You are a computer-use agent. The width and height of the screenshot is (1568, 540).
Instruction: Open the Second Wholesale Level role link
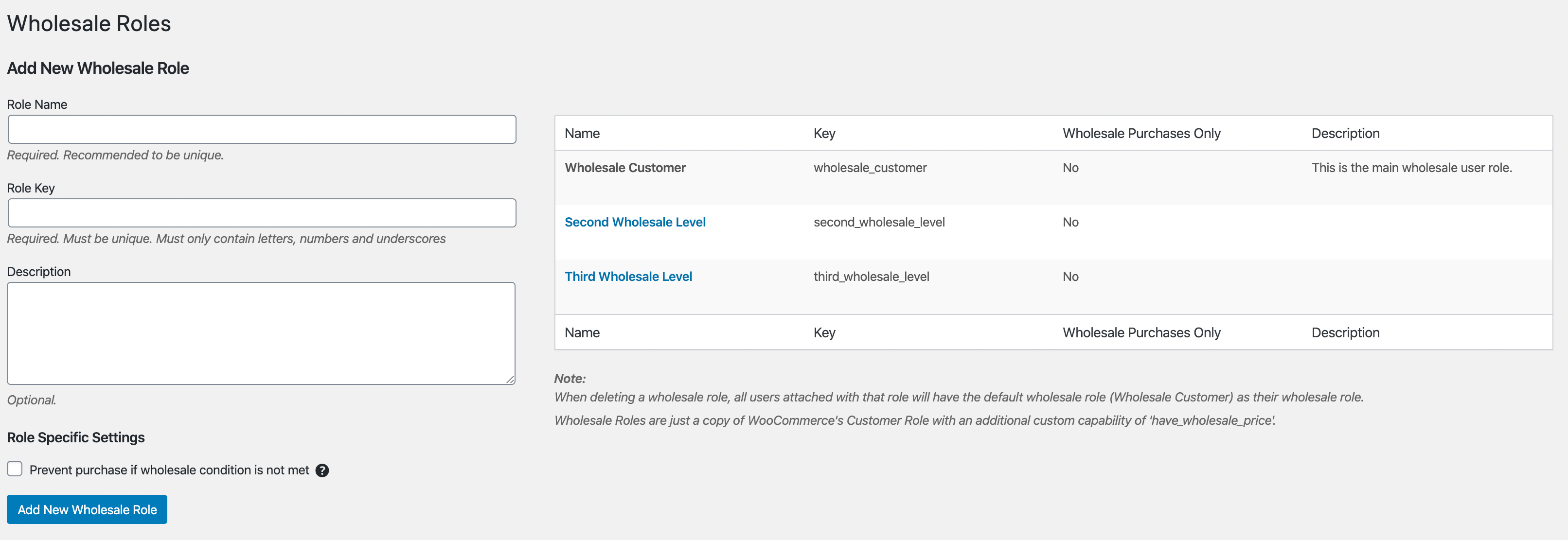(x=635, y=222)
